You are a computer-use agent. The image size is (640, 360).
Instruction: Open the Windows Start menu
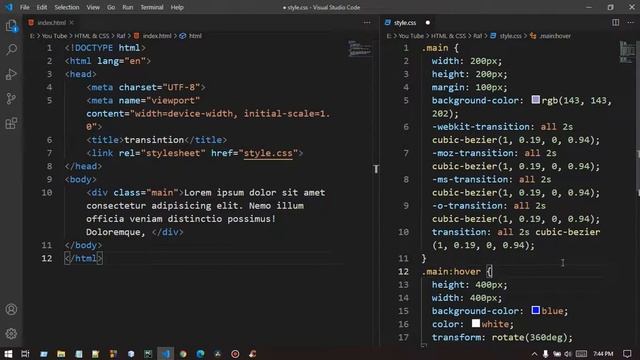coord(8,353)
